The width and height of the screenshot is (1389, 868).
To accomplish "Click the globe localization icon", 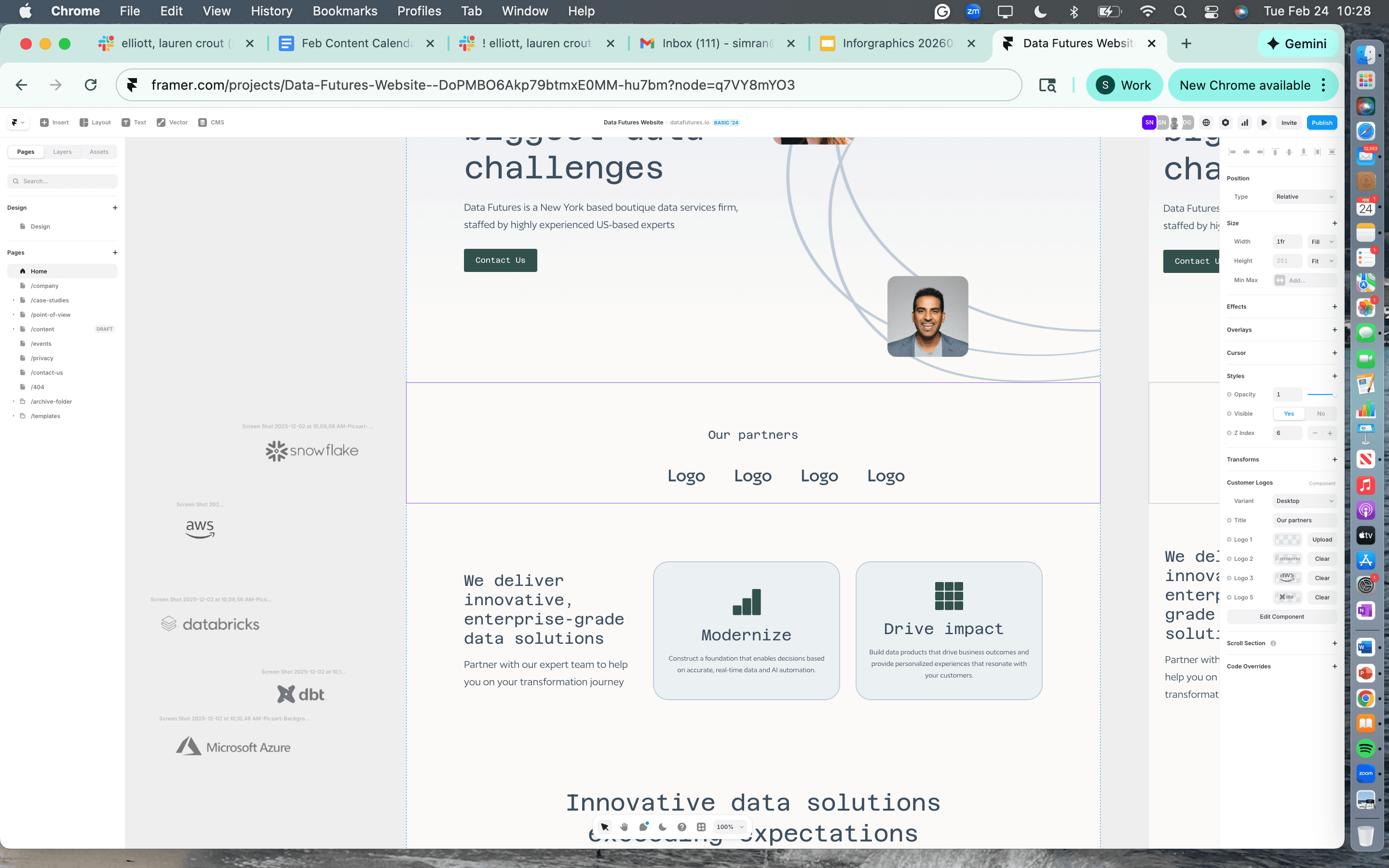I will pos(1206,122).
